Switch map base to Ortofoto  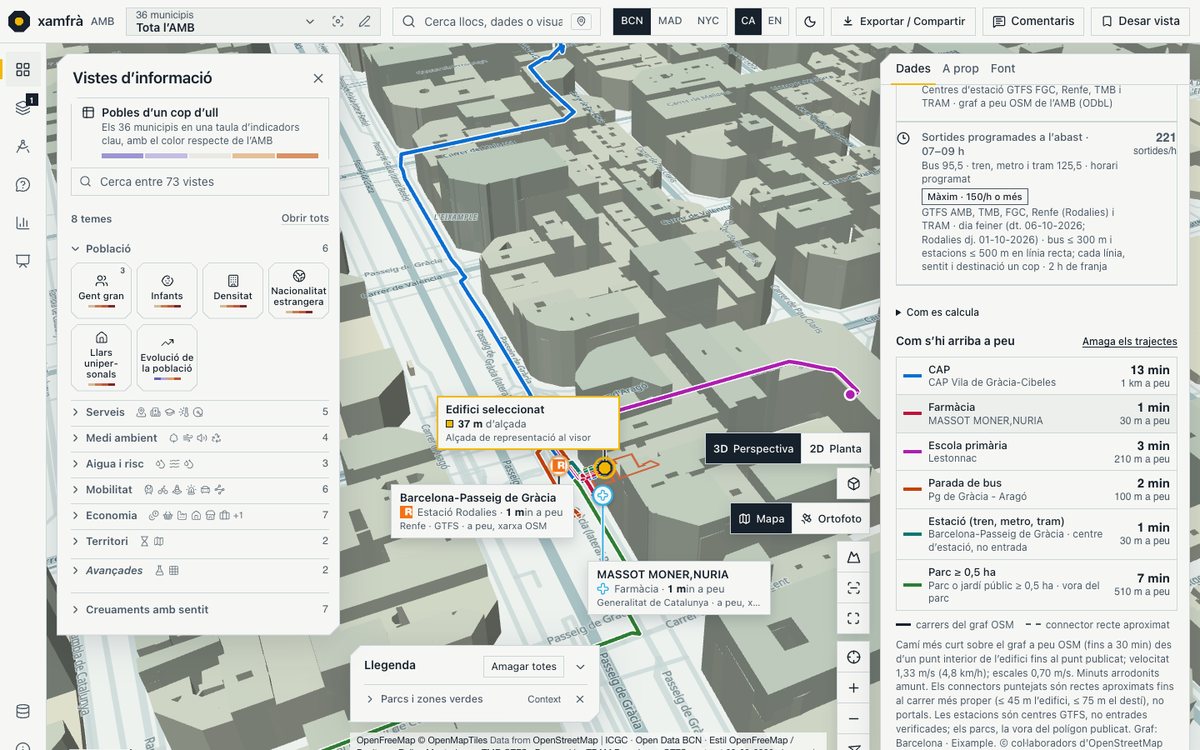click(831, 519)
